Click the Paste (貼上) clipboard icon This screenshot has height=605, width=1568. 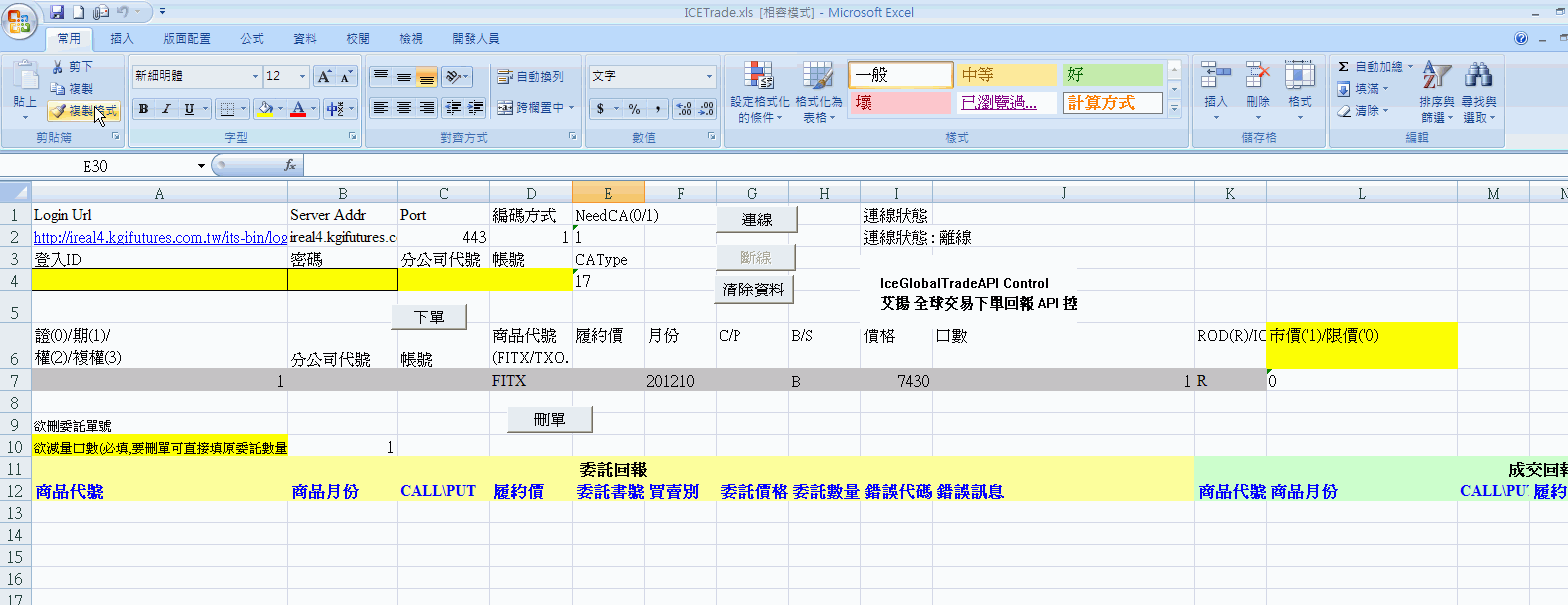[25, 76]
